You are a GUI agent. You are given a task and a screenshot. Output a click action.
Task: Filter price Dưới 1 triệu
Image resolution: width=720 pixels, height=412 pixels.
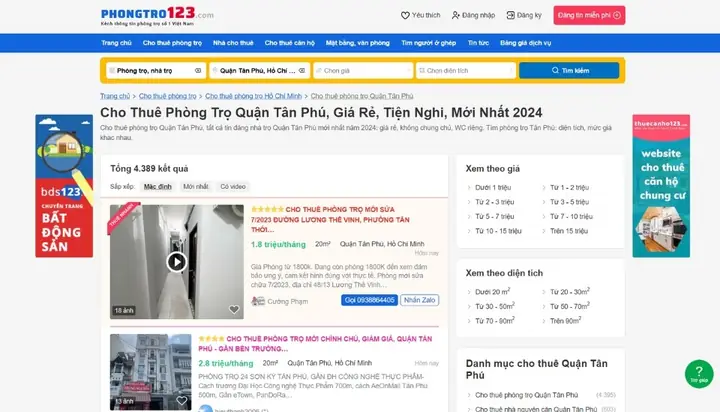[493, 187]
